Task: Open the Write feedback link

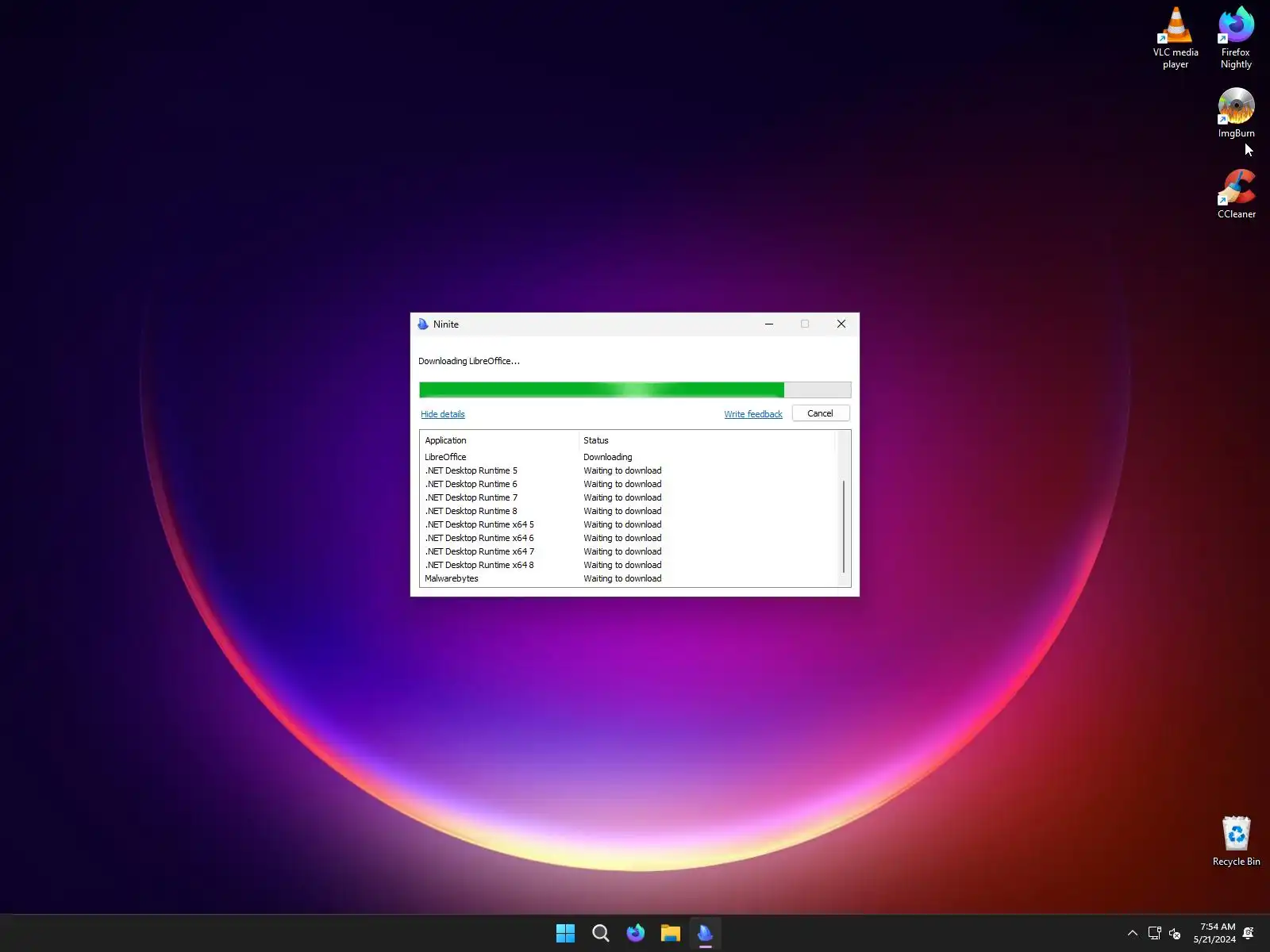Action: [753, 414]
